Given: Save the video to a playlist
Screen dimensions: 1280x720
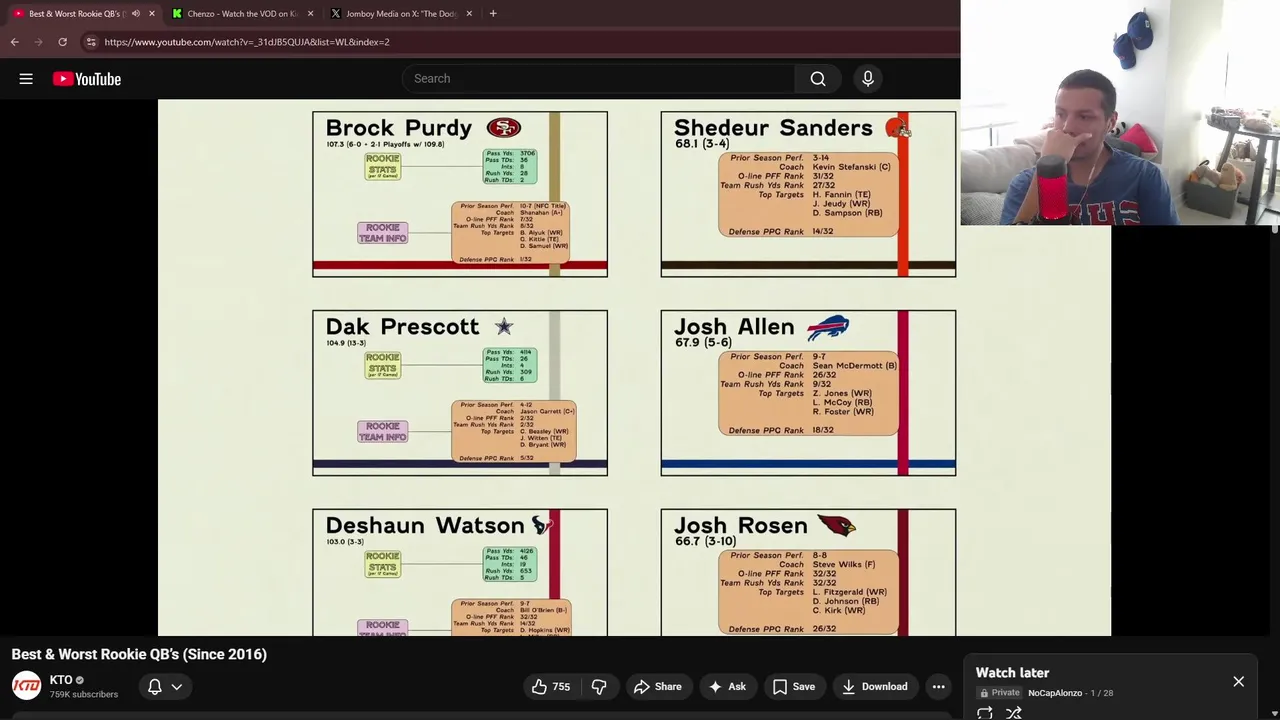Looking at the screenshot, I should [x=794, y=687].
